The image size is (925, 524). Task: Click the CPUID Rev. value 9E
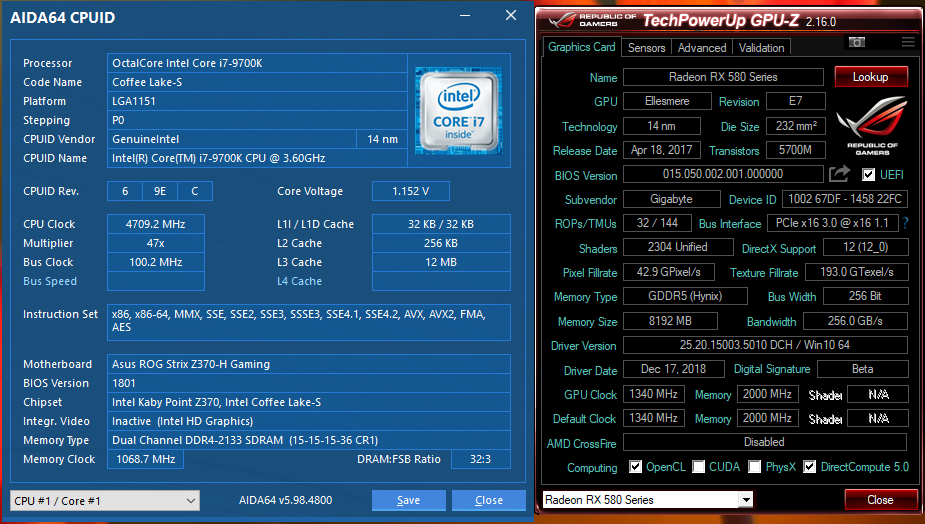(160, 191)
